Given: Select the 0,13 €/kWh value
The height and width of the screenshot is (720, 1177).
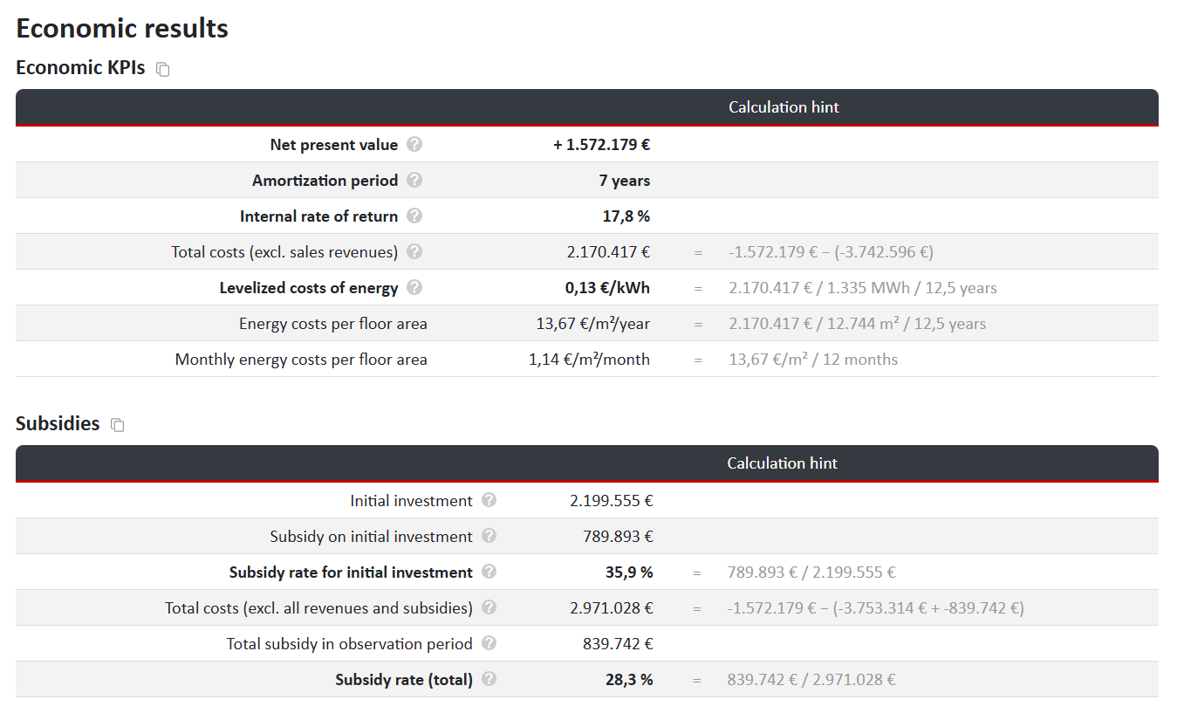Looking at the screenshot, I should [607, 288].
